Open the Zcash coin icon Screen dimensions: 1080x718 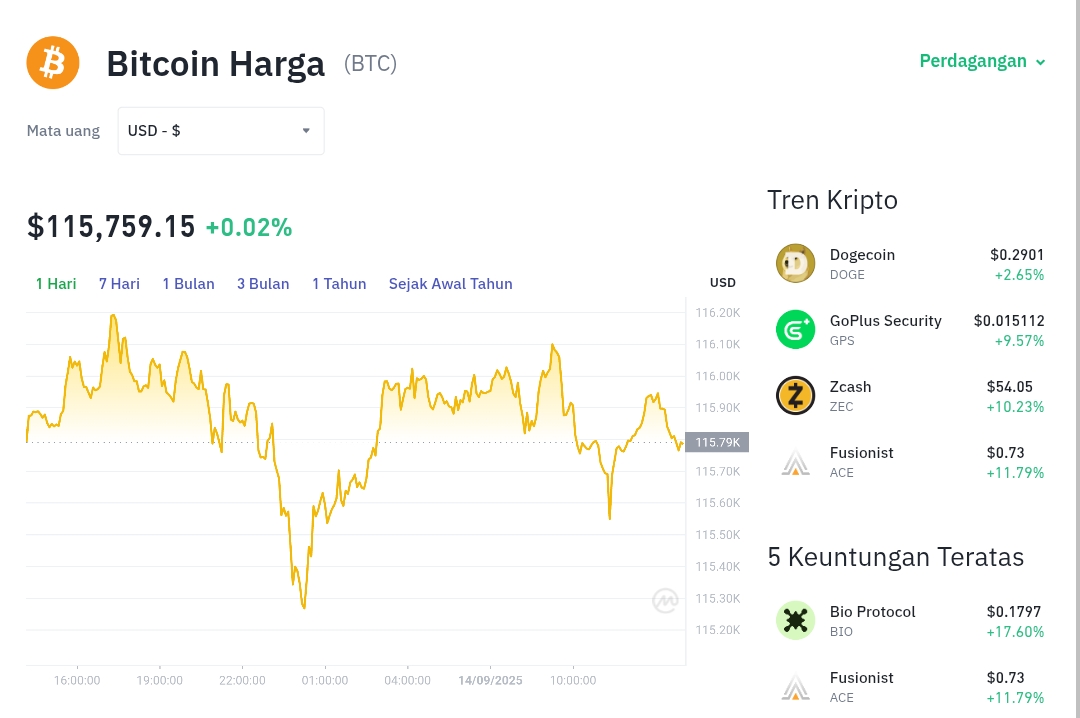(796, 396)
